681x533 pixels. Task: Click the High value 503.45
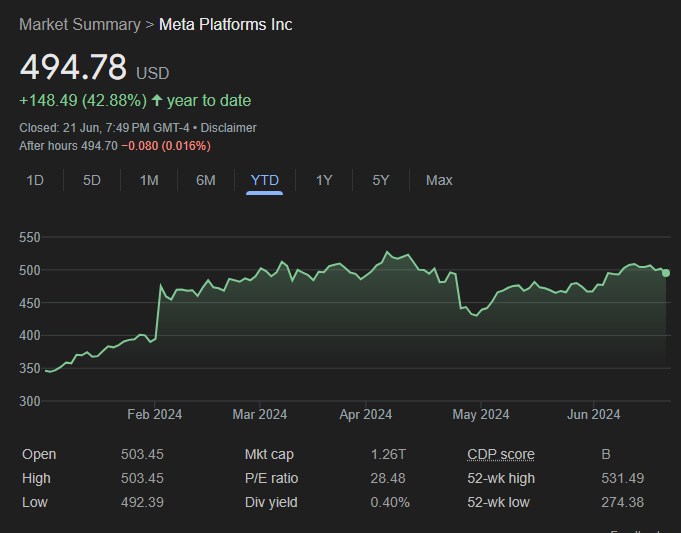[x=142, y=478]
